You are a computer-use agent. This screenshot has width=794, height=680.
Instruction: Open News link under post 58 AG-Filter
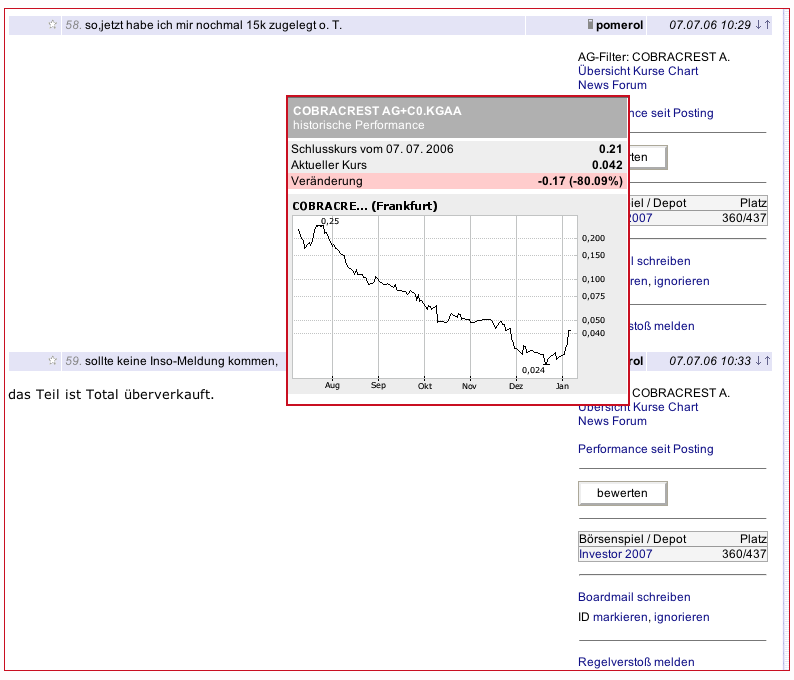coord(592,85)
